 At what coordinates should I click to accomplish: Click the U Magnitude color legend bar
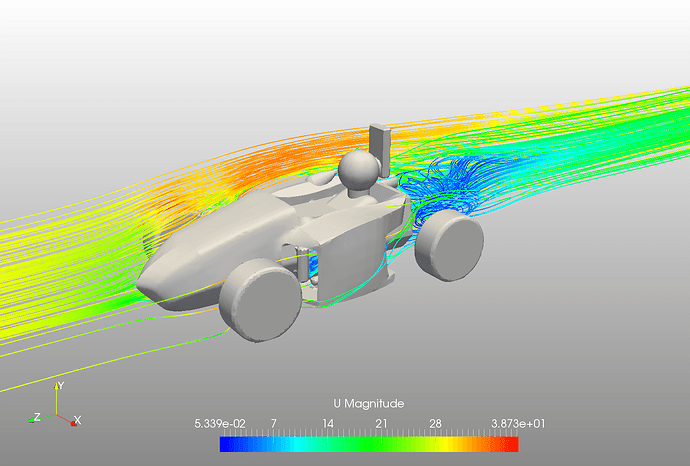[369, 444]
